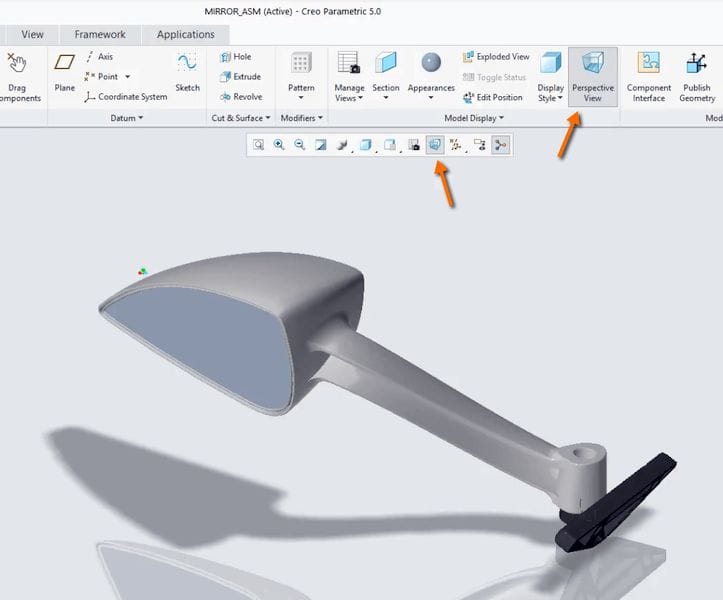Select the Revolve tool
Image resolution: width=723 pixels, height=600 pixels.
(240, 97)
